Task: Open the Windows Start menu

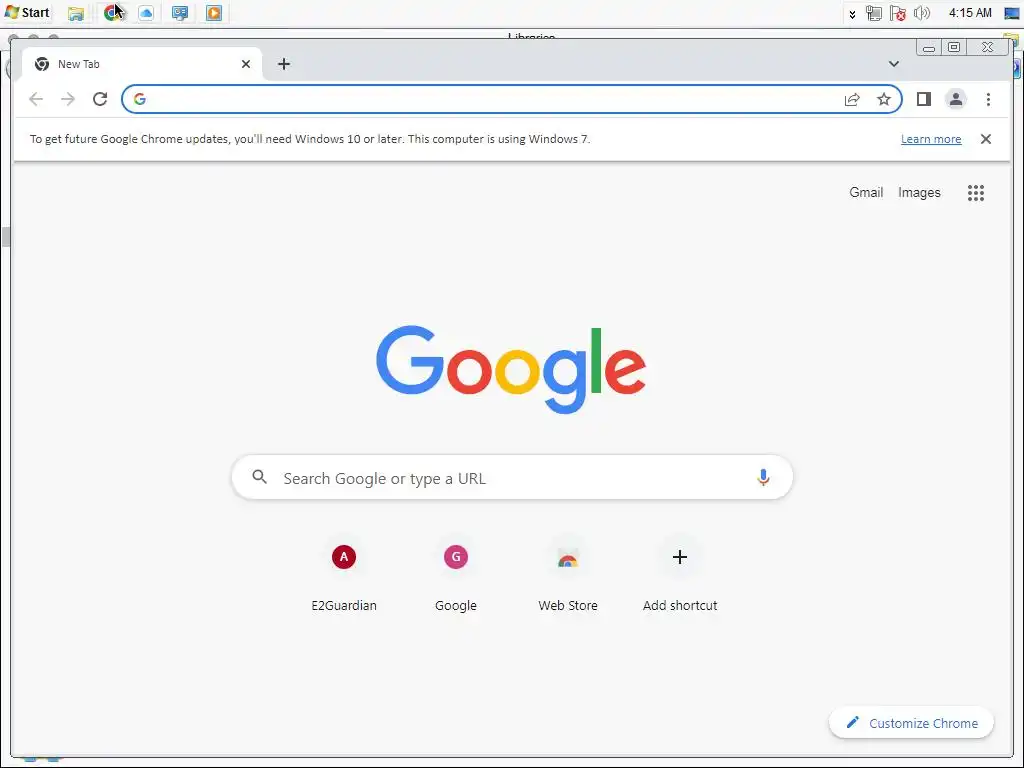Action: pyautogui.click(x=26, y=12)
